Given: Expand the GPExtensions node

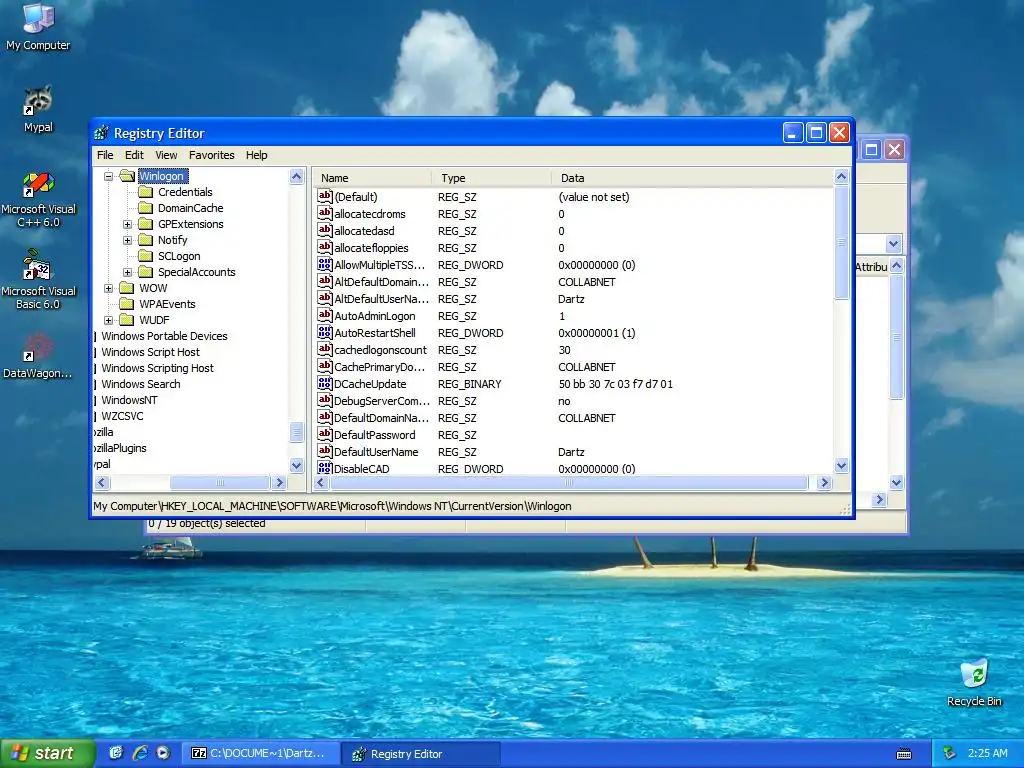Looking at the screenshot, I should point(127,224).
